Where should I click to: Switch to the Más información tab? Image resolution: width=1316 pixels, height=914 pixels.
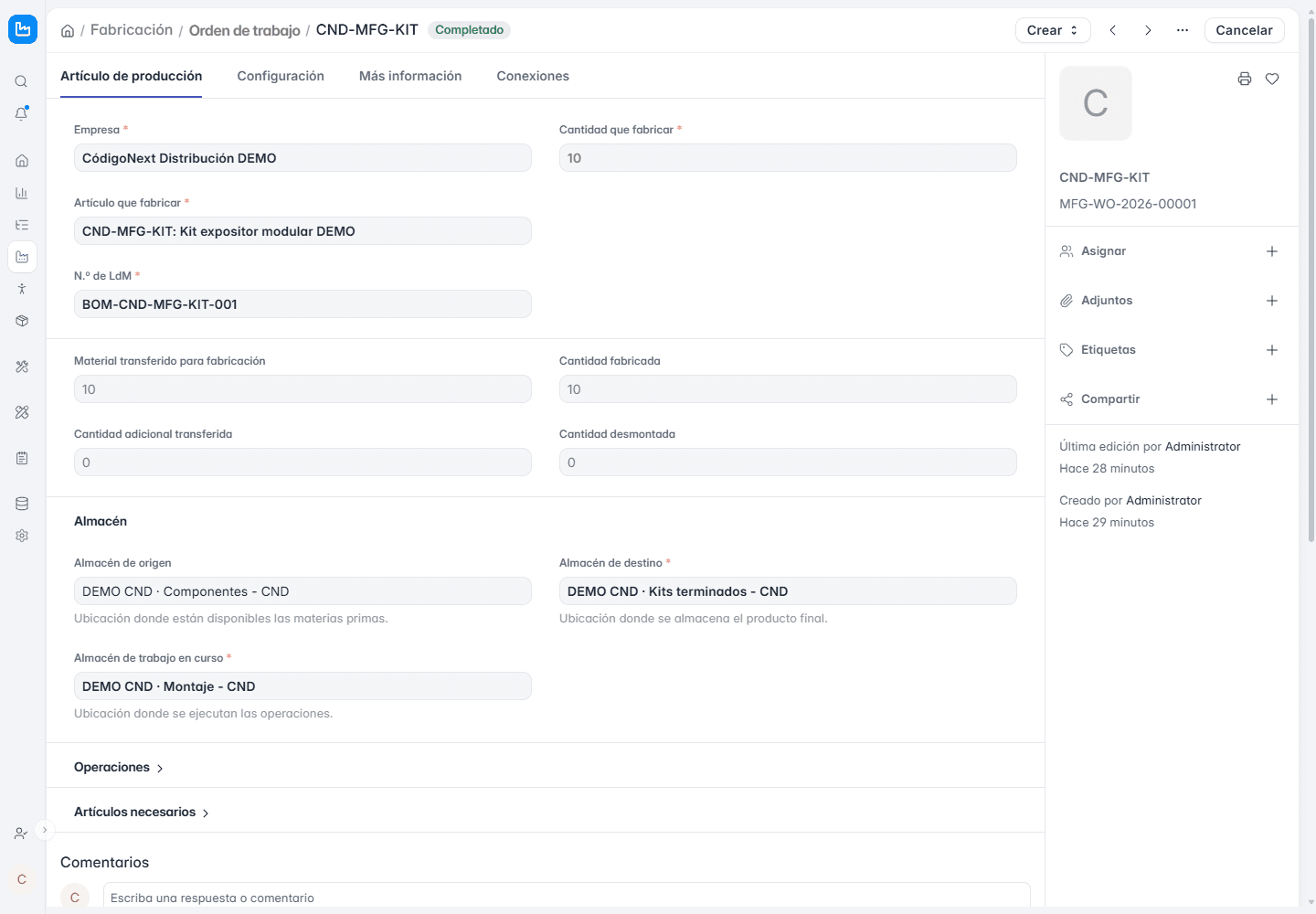tap(410, 76)
